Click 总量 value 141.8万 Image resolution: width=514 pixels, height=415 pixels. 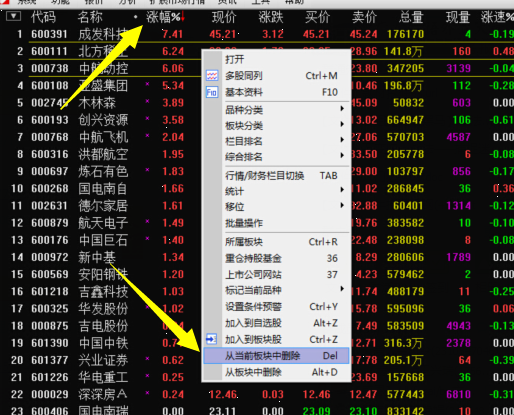403,51
